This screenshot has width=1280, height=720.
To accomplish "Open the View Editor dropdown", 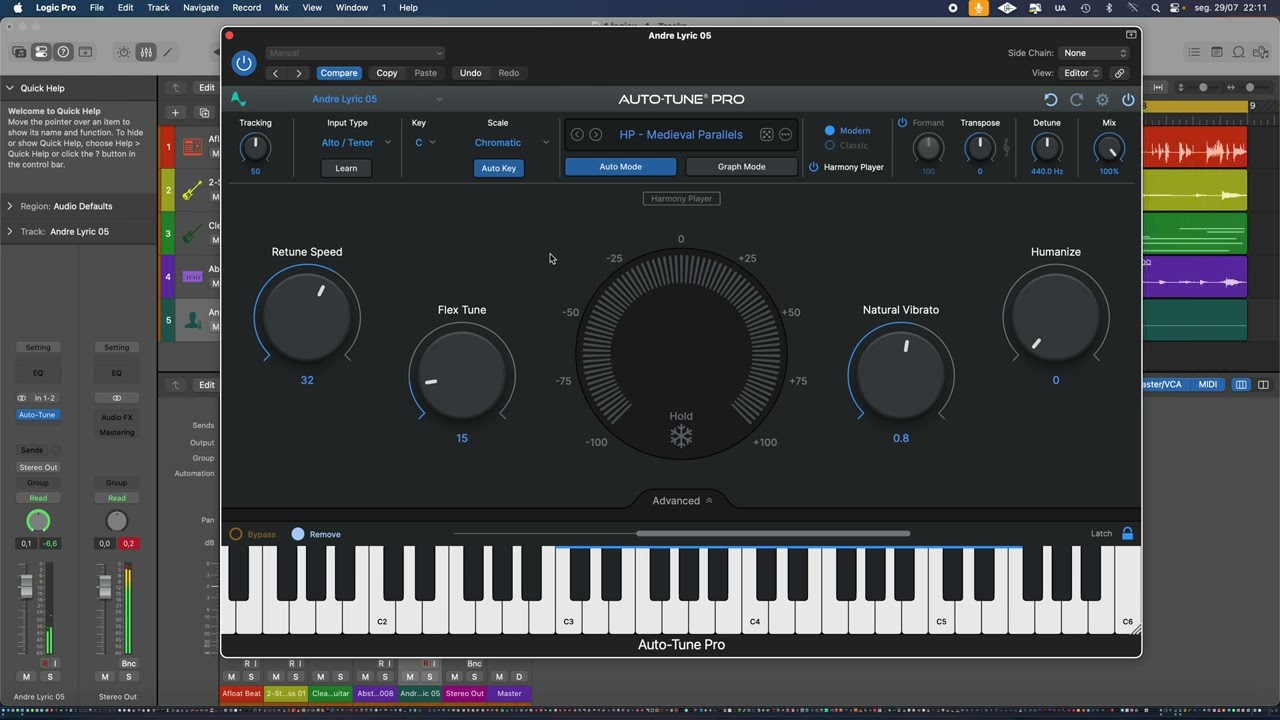I will [1081, 73].
